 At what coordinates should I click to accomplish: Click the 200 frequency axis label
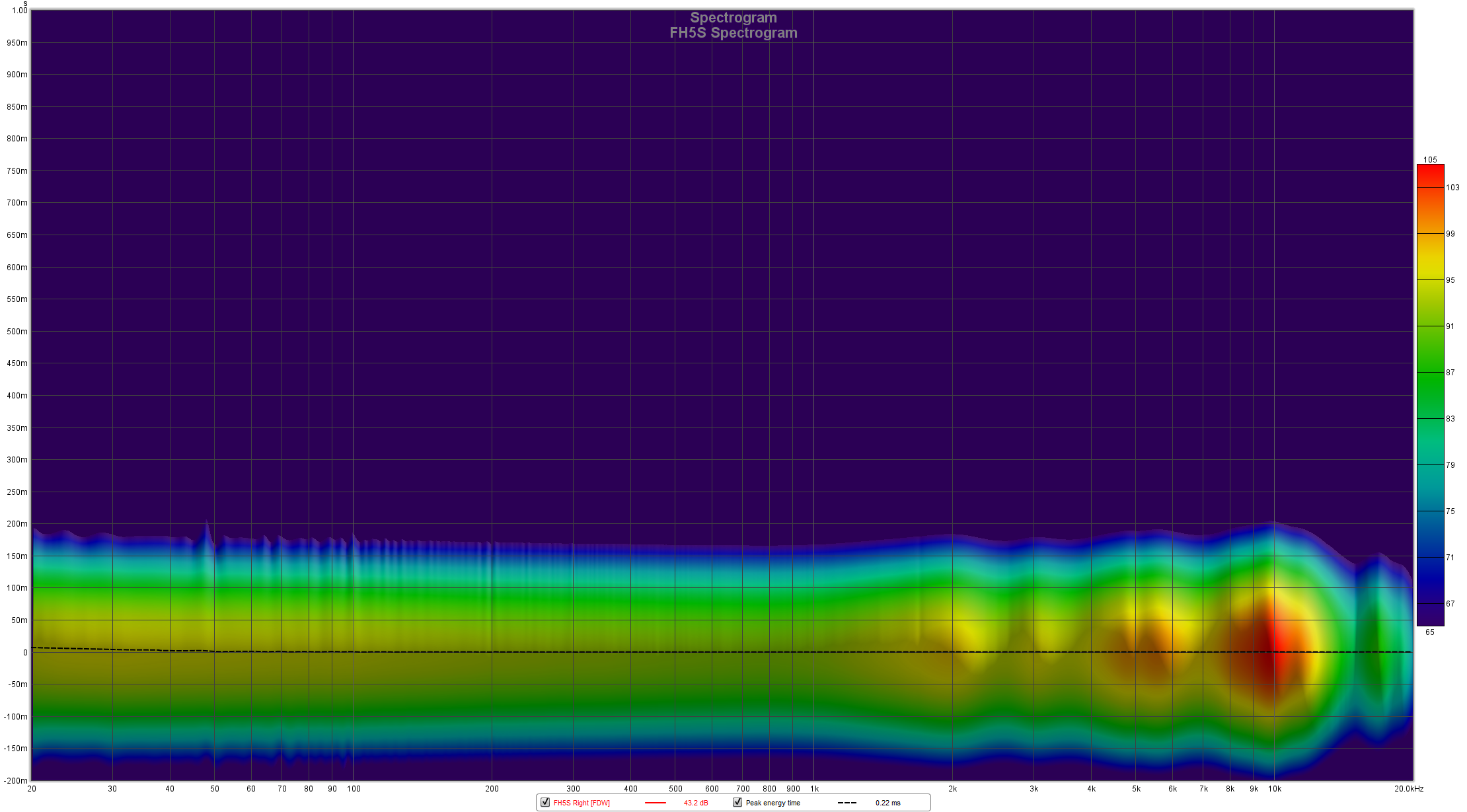point(492,789)
